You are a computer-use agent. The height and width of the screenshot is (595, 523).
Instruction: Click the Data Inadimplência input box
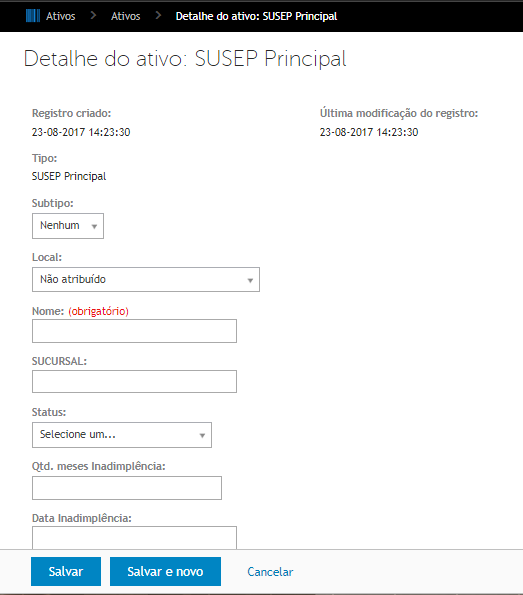(134, 537)
